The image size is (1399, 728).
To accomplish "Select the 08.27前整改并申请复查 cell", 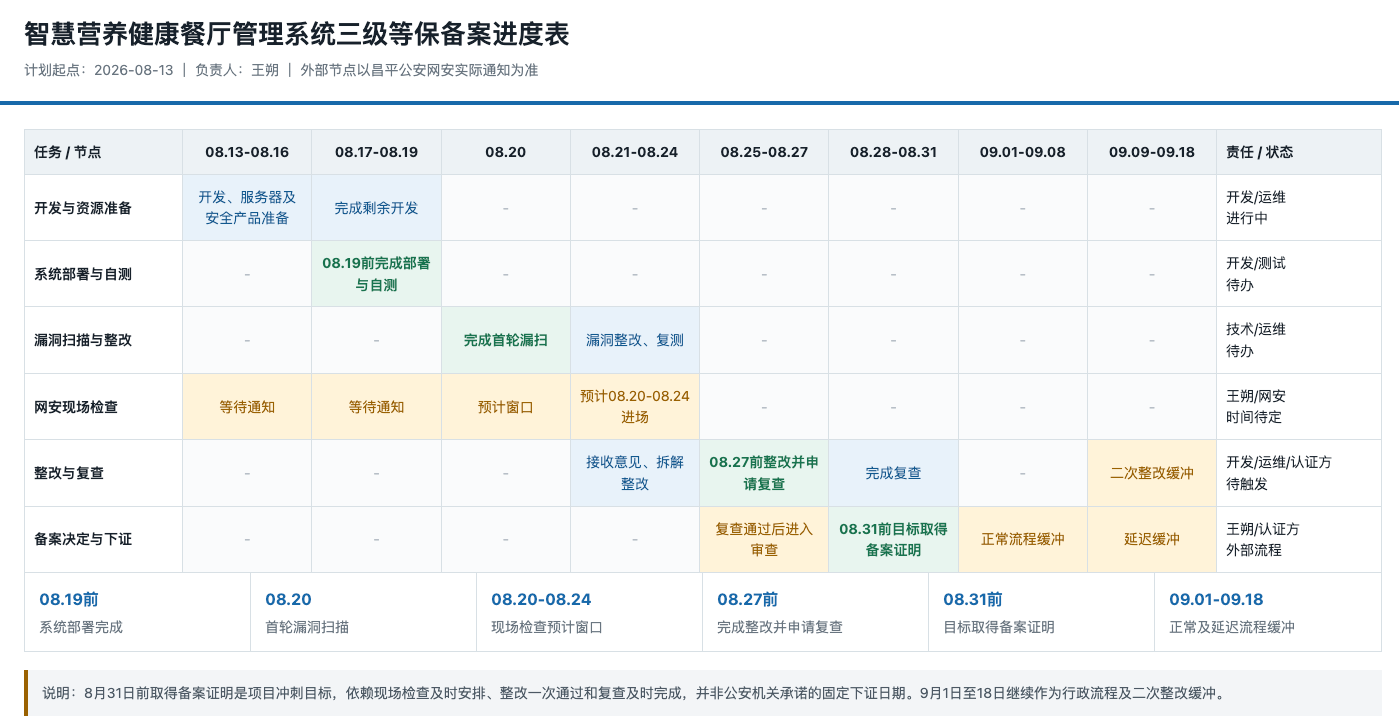I will click(764, 473).
